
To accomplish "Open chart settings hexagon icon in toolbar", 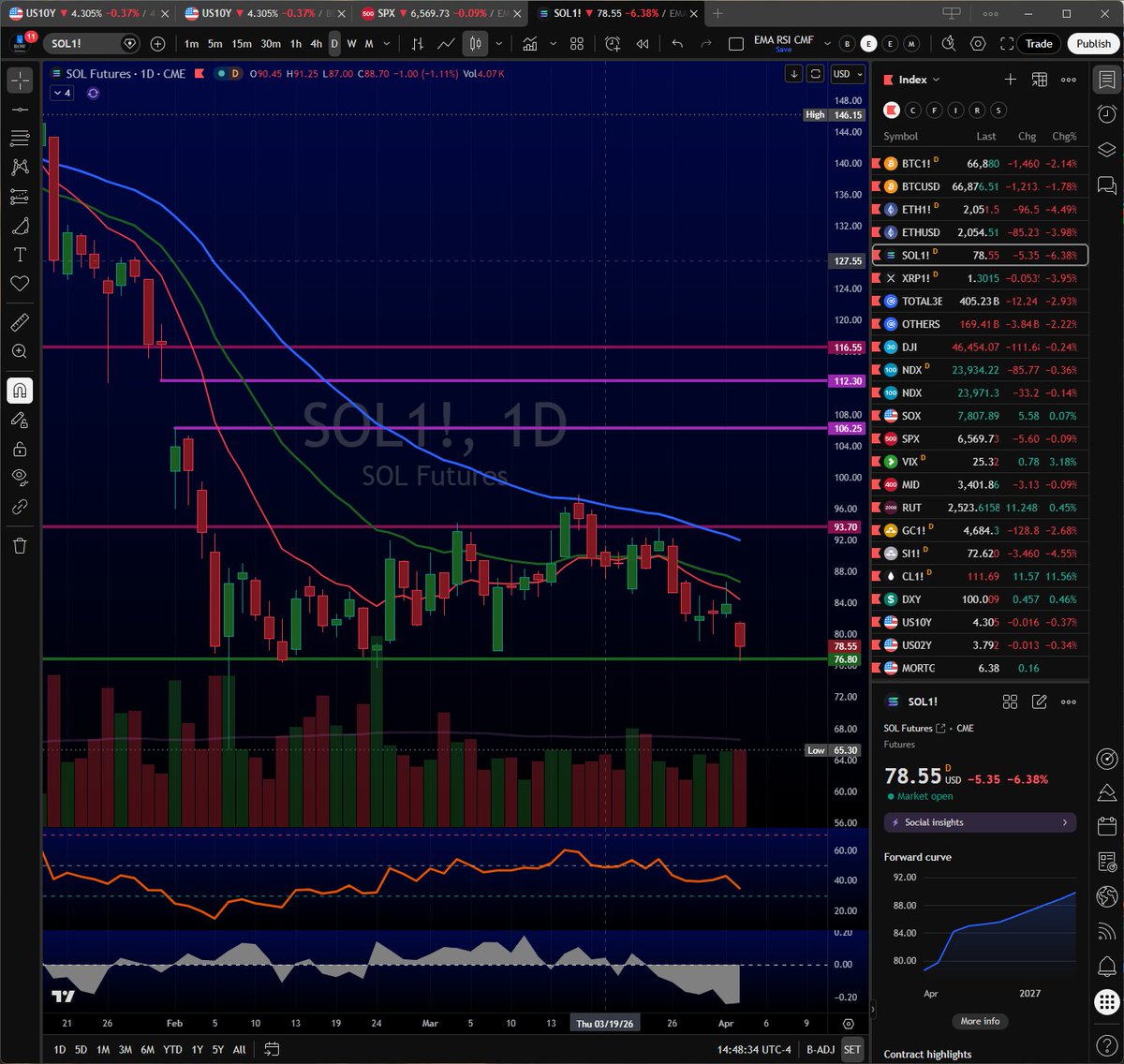I will [978, 44].
